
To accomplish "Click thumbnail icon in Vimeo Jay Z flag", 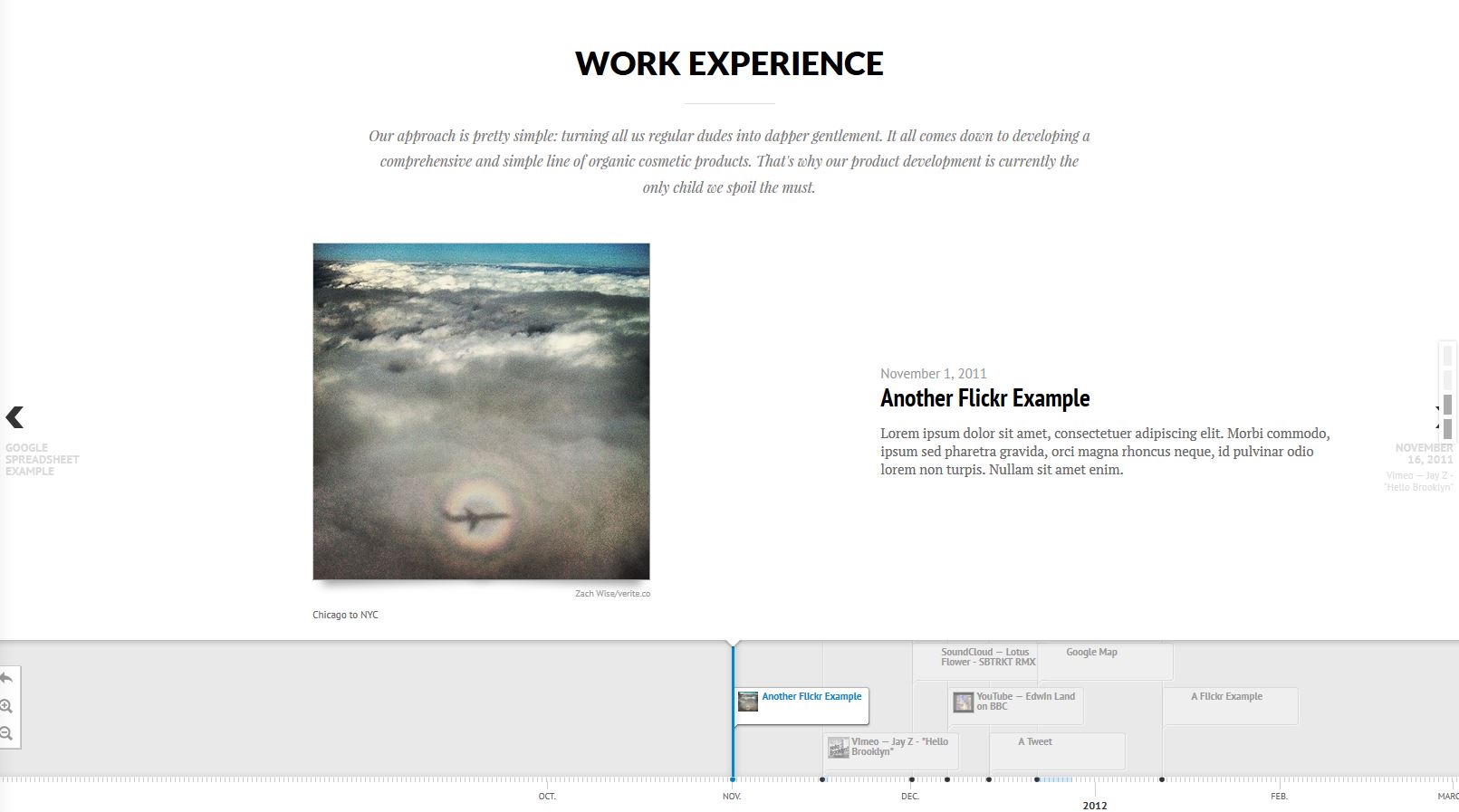I will pyautogui.click(x=839, y=748).
